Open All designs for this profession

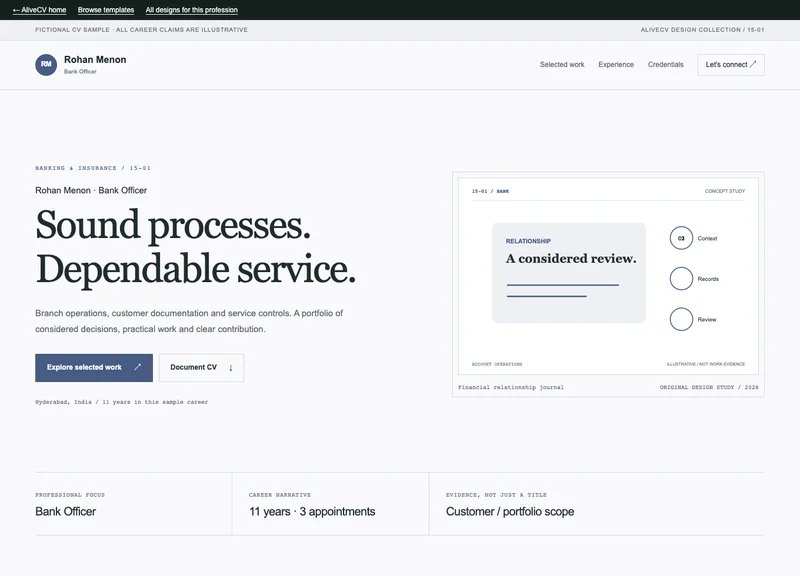[191, 10]
